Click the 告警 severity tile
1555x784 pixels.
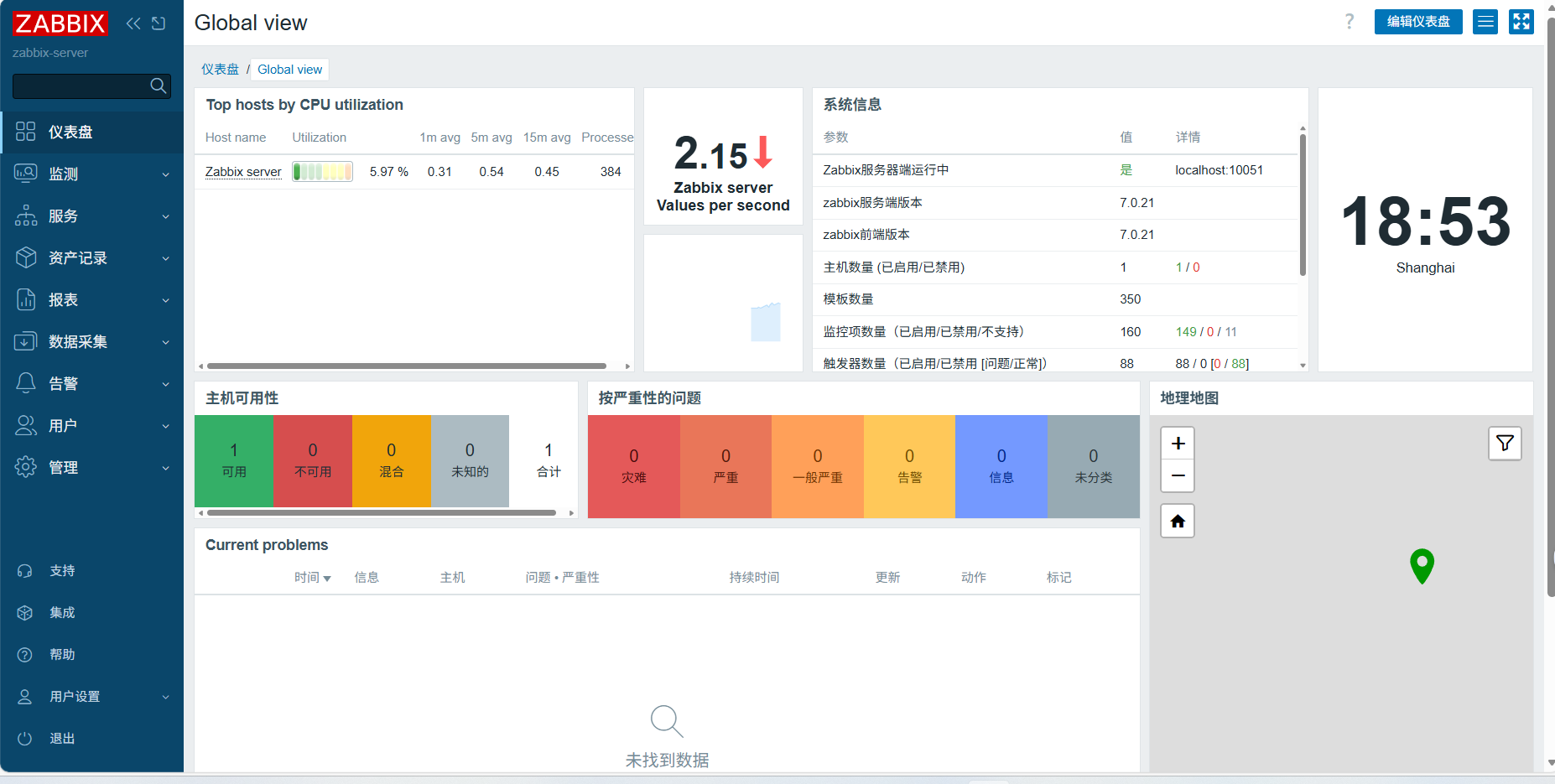(909, 466)
